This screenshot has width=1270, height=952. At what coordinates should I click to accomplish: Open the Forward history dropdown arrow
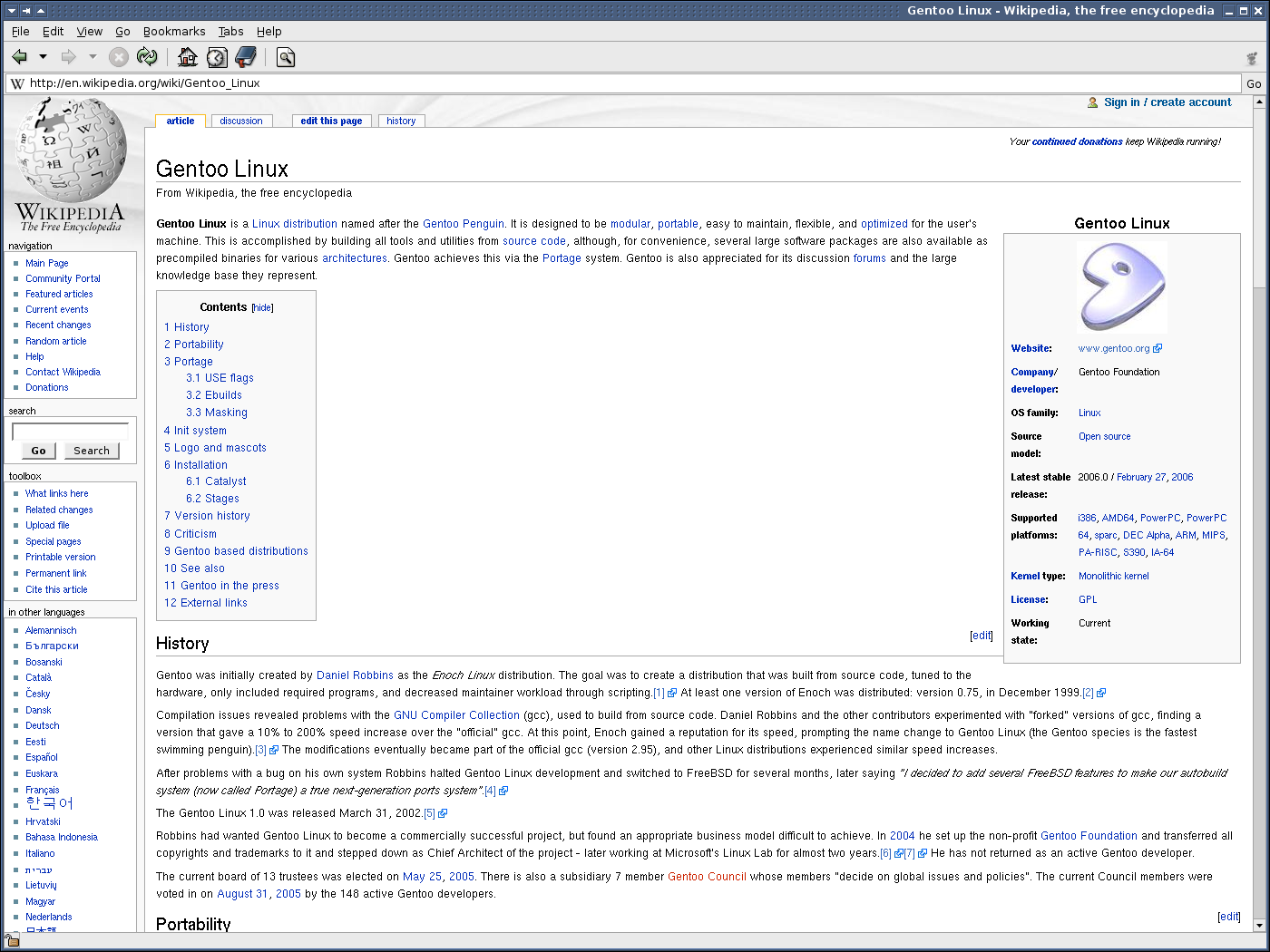click(x=92, y=57)
